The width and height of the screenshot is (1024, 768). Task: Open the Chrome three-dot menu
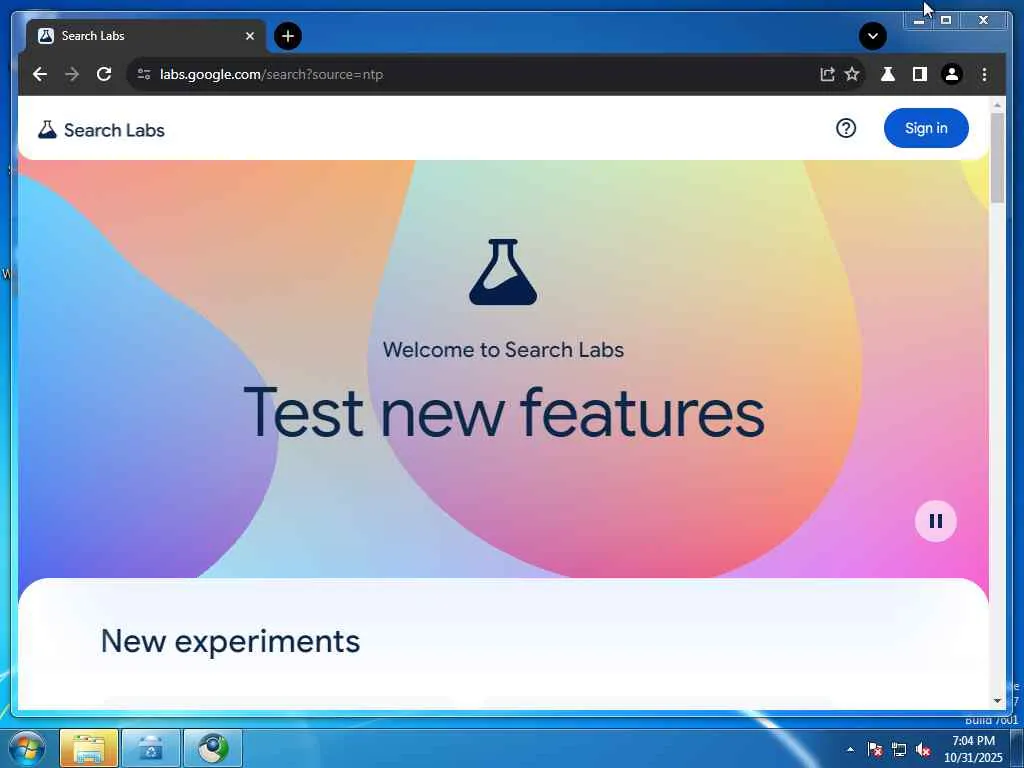point(984,74)
